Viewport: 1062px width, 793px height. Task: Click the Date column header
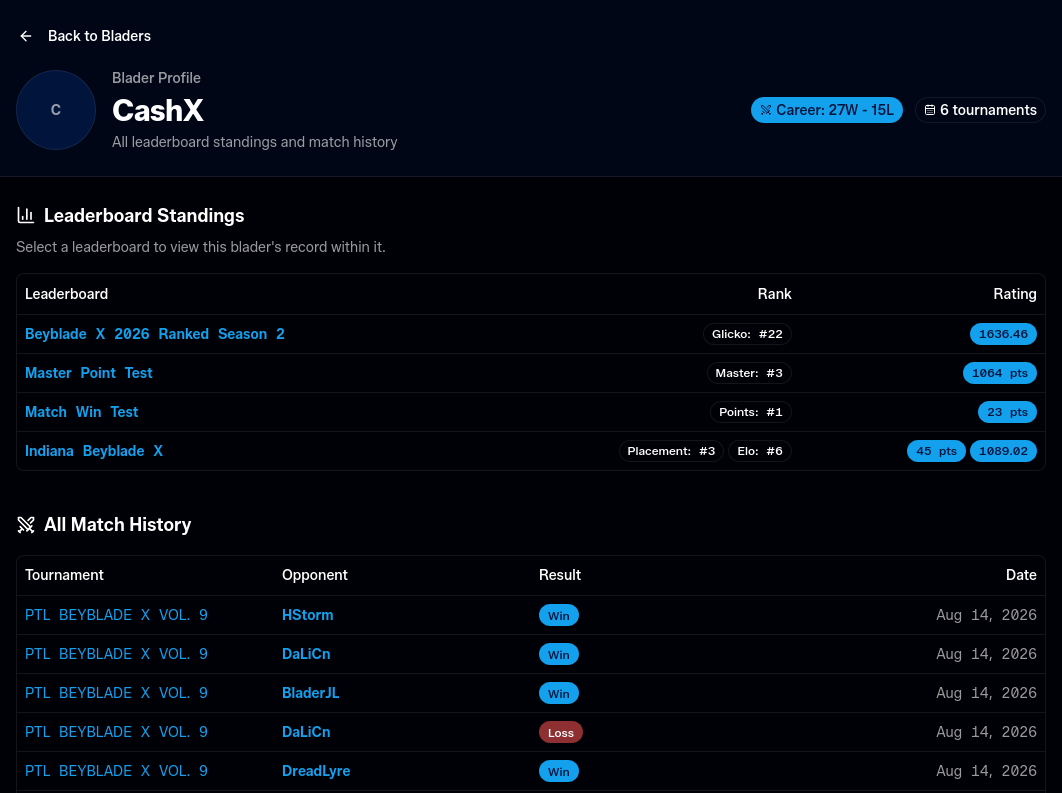point(1021,575)
